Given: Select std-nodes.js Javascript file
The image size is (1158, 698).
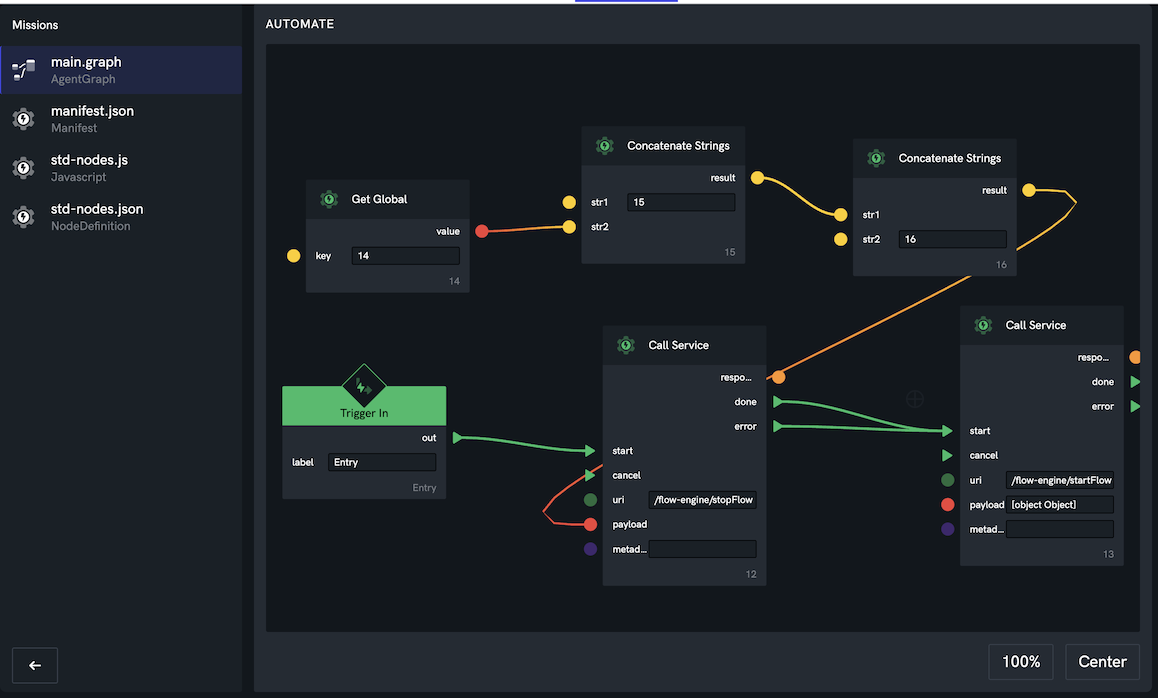Looking at the screenshot, I should tap(121, 168).
